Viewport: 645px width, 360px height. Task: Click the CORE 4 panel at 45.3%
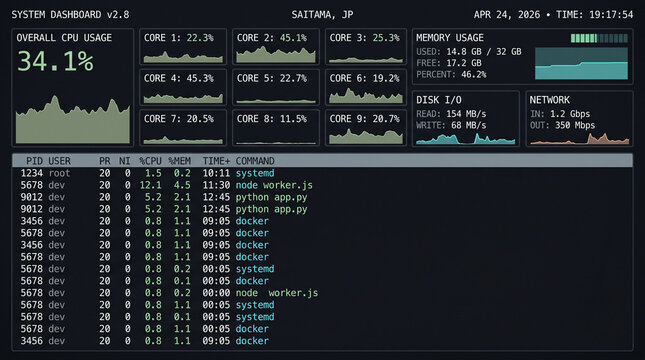(x=183, y=87)
